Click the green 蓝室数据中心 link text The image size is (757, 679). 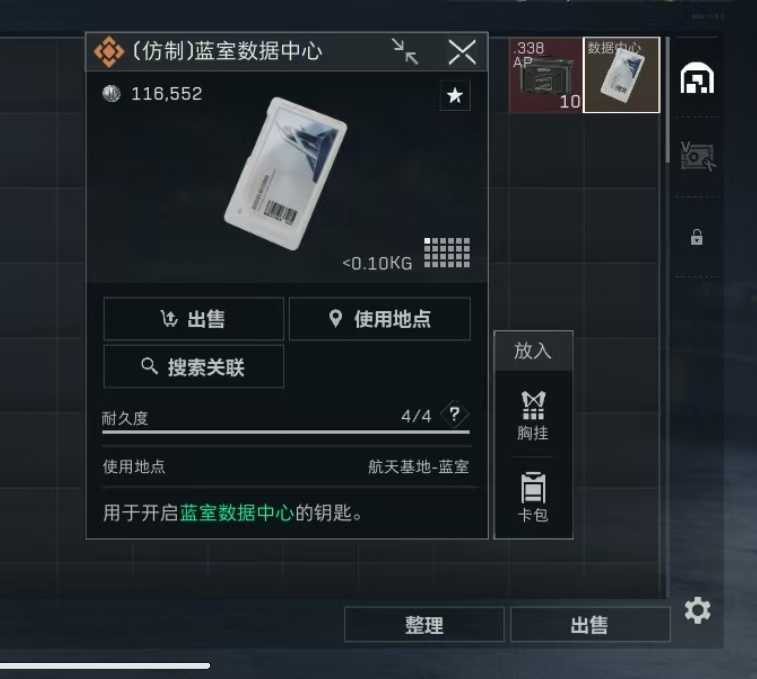click(x=237, y=513)
